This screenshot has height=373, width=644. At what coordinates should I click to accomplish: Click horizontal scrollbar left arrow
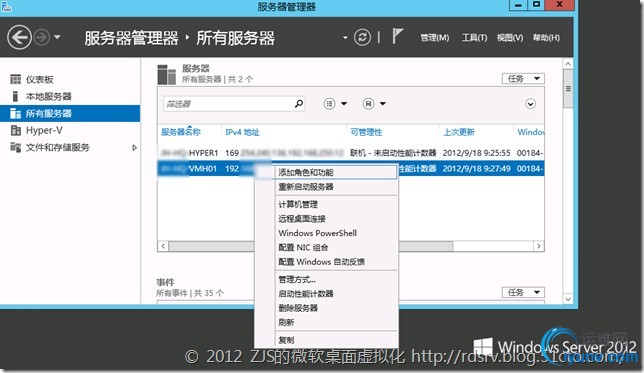click(163, 246)
